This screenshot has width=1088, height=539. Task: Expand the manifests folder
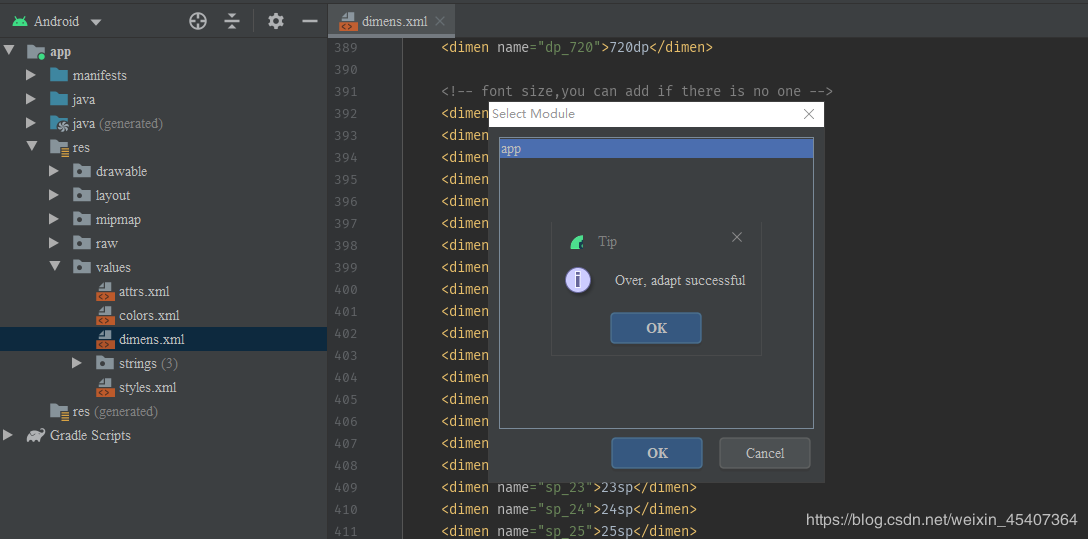click(31, 75)
